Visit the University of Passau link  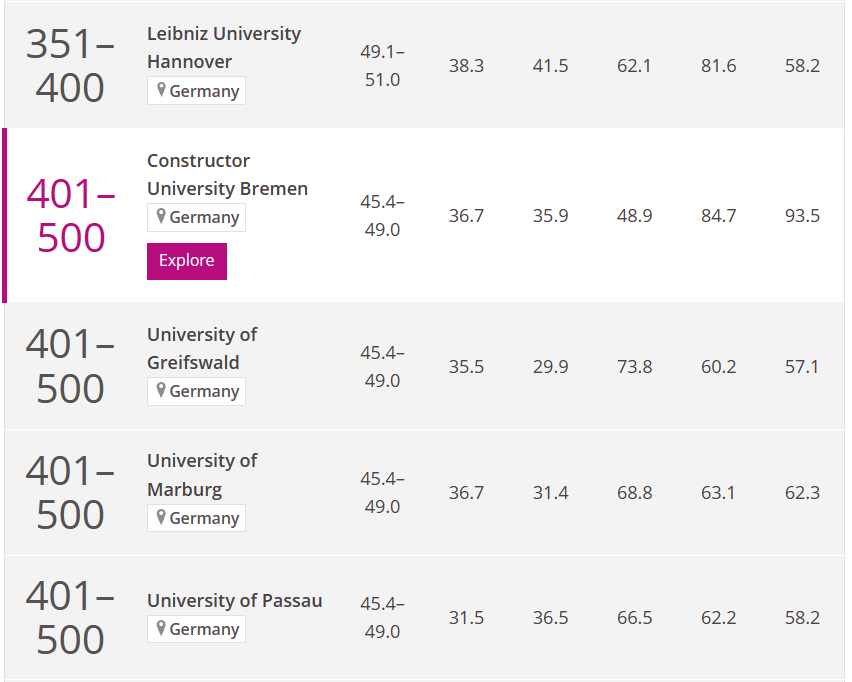point(234,601)
